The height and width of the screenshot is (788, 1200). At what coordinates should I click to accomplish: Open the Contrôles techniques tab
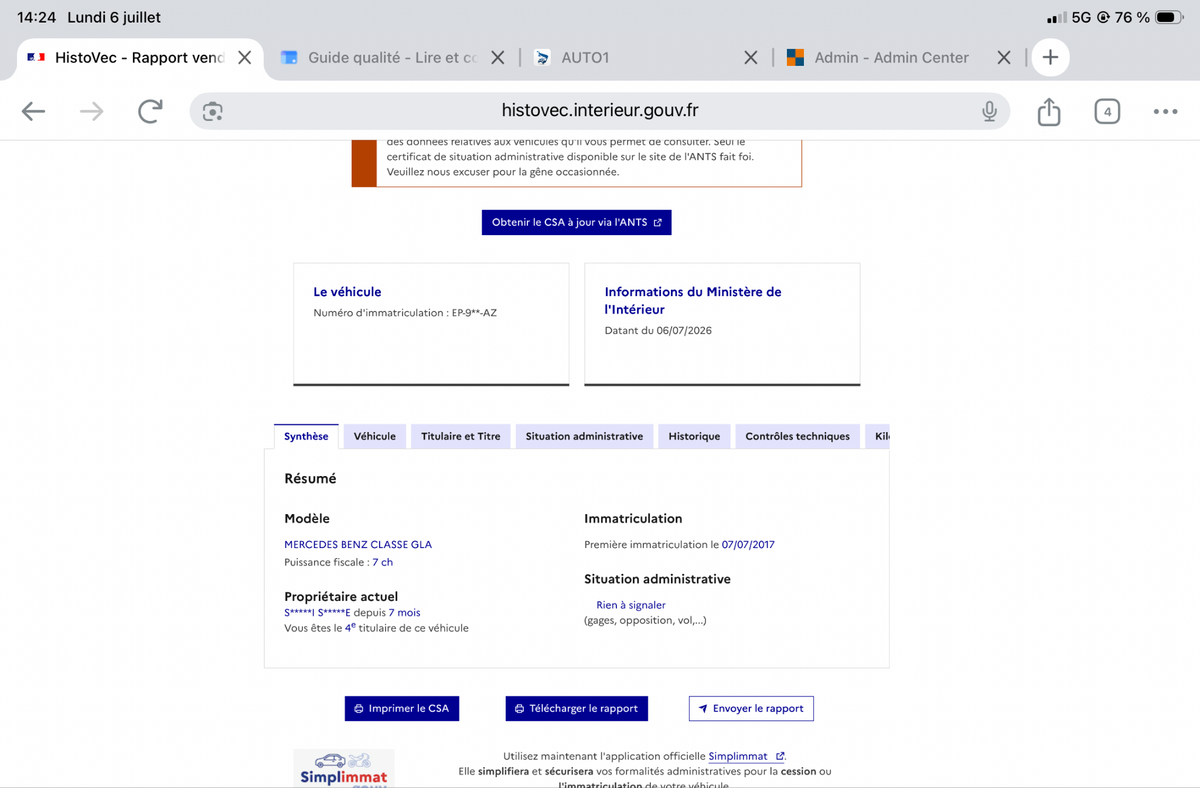(x=798, y=436)
